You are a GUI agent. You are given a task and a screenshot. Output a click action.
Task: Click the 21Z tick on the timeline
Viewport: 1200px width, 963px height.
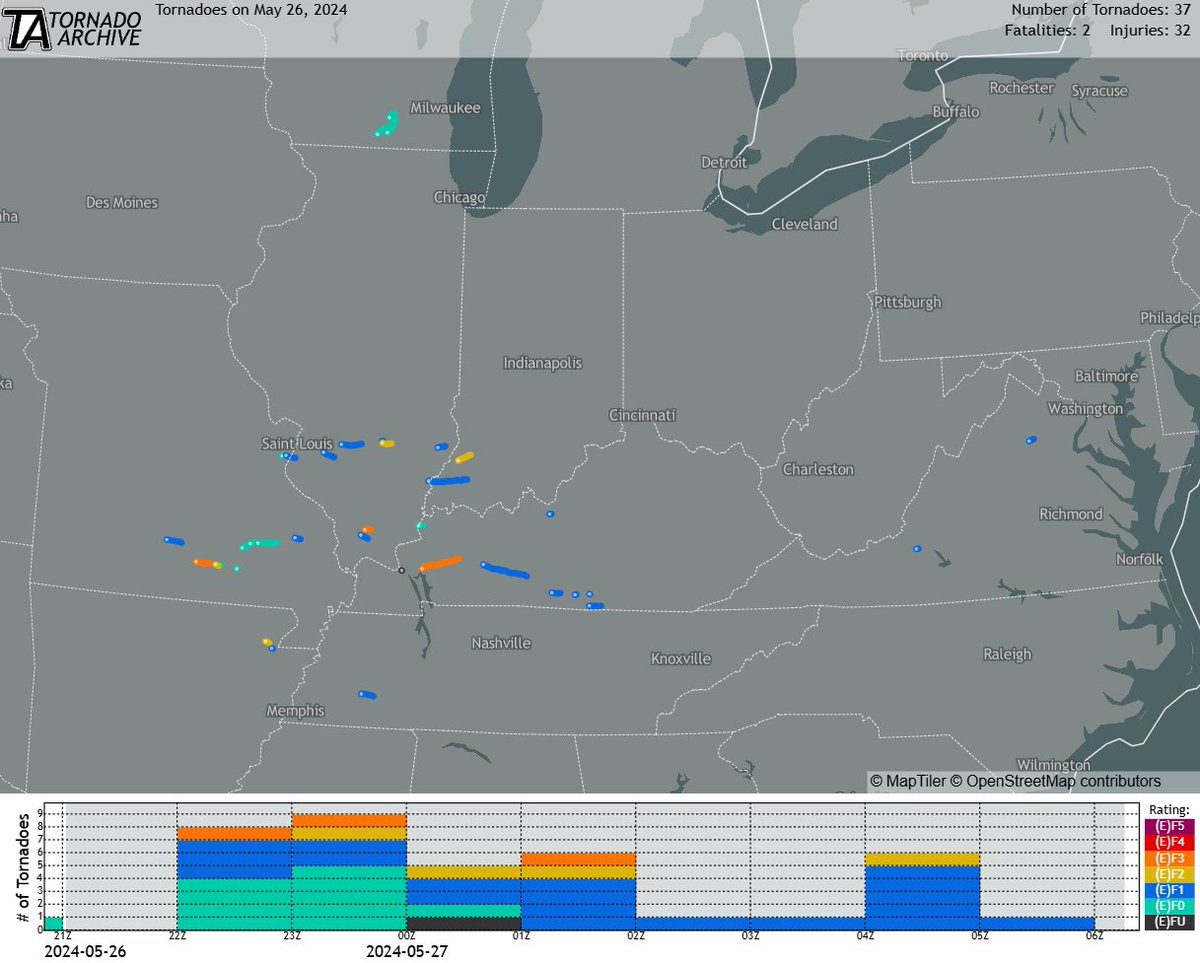(62, 938)
